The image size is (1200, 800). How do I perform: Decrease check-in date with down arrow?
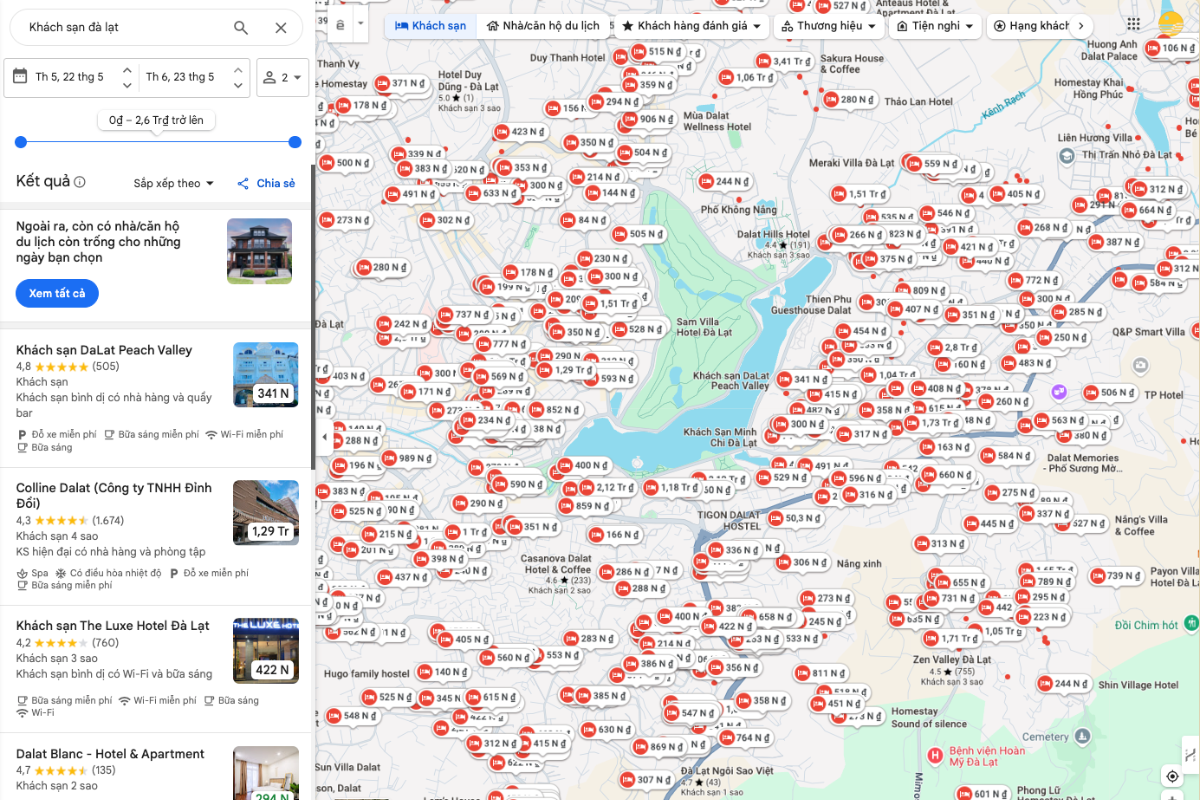tap(127, 85)
